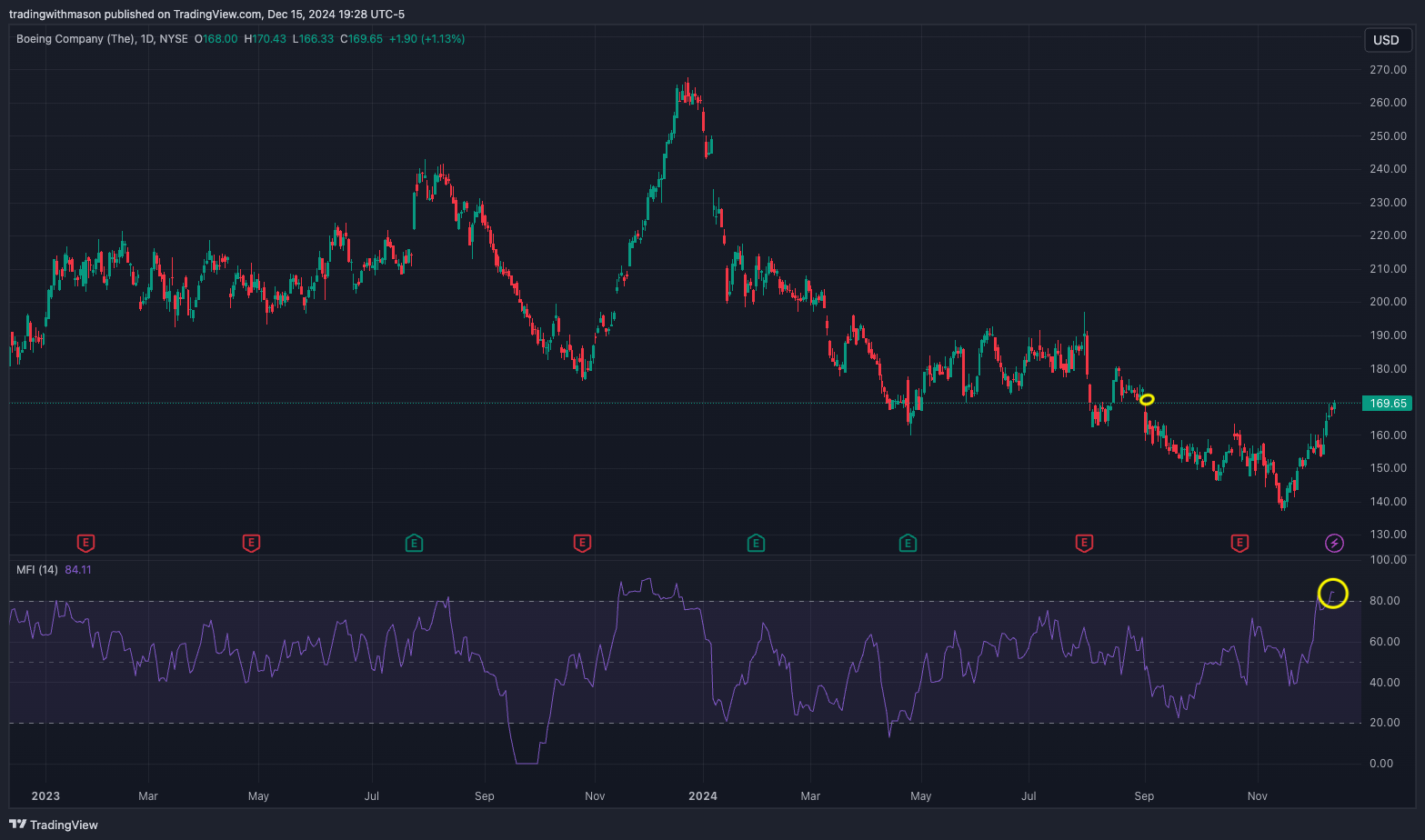
Task: Click the 100.00 MFI axis label
Action: click(x=1388, y=560)
